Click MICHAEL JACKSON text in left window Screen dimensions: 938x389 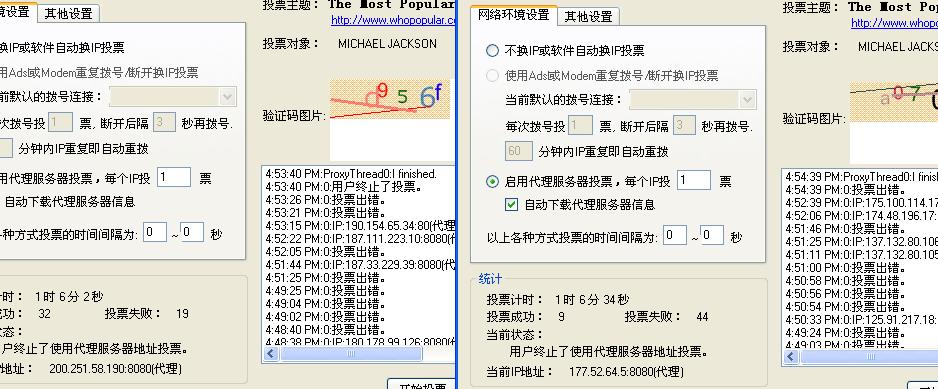[387, 44]
